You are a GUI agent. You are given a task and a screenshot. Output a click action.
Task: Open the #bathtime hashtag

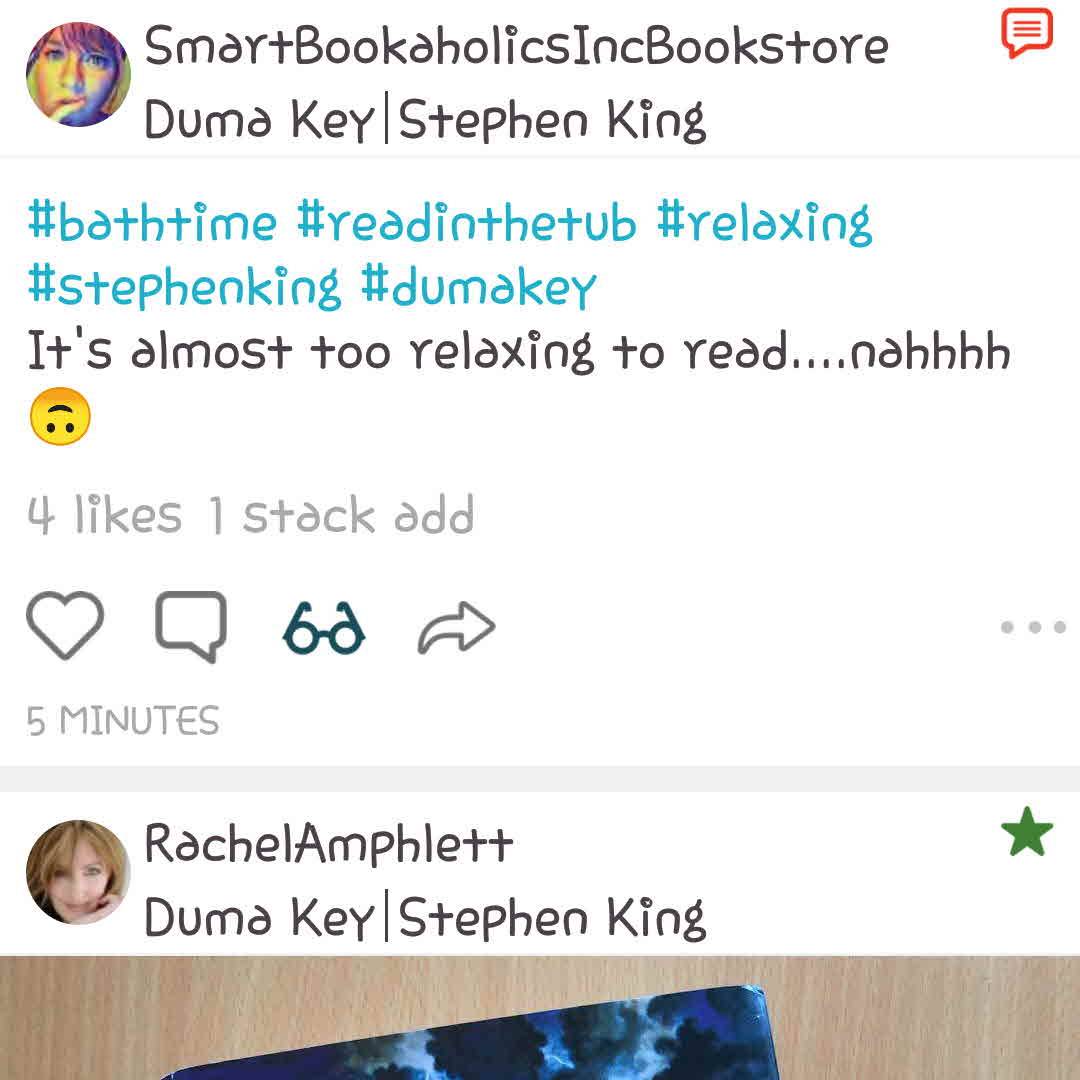[152, 222]
